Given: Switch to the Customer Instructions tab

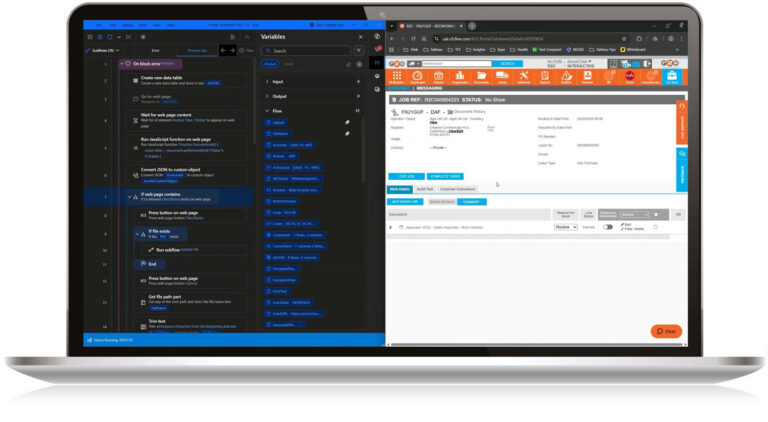Looking at the screenshot, I should [458, 188].
